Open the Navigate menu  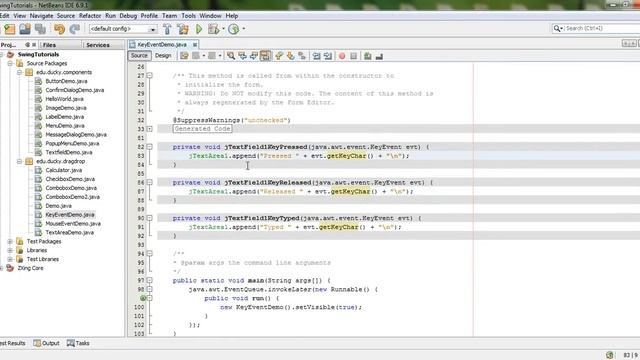[41, 16]
